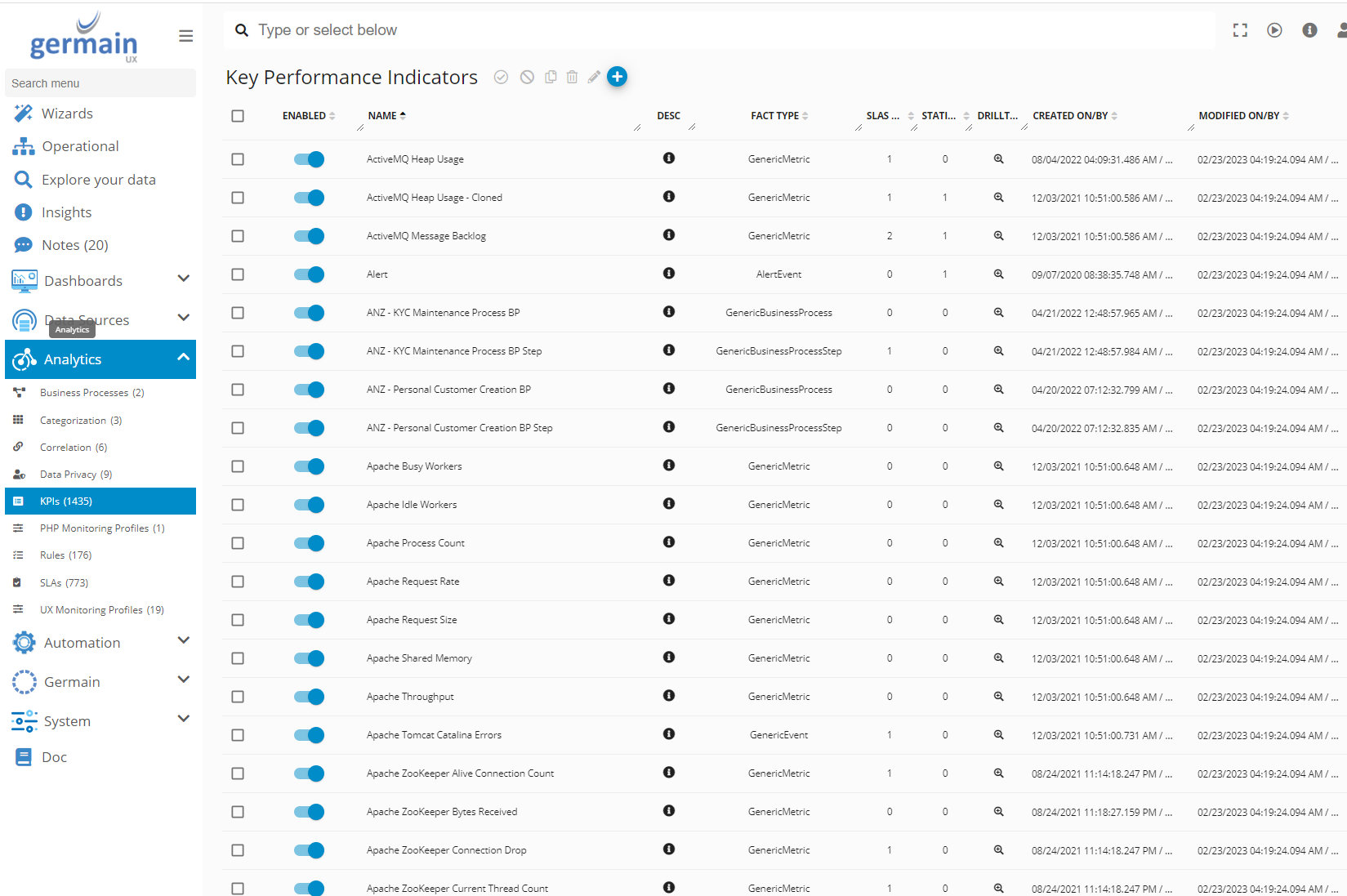Check the box for ActiveMQ Message Backlog

pos(238,236)
